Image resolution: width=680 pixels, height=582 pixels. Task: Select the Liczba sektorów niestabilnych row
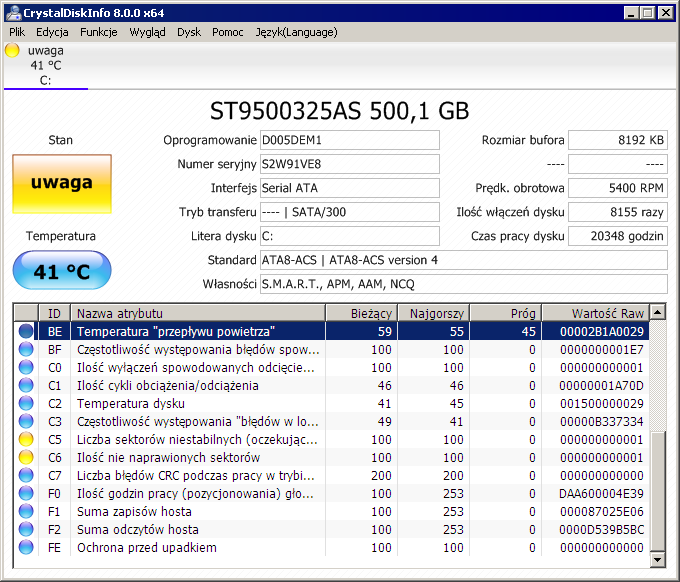pos(332,439)
